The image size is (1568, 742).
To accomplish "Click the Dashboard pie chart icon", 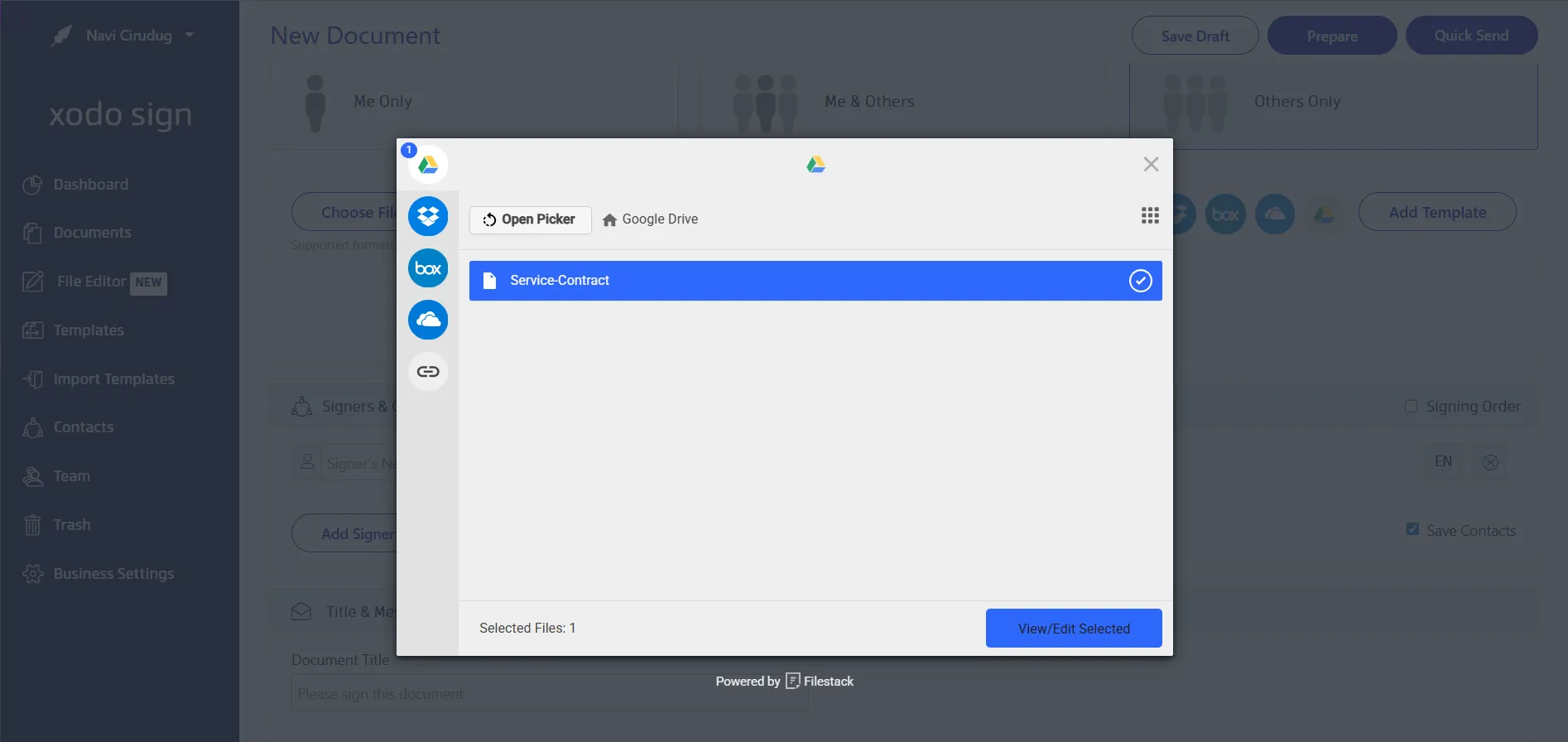I will click(32, 185).
